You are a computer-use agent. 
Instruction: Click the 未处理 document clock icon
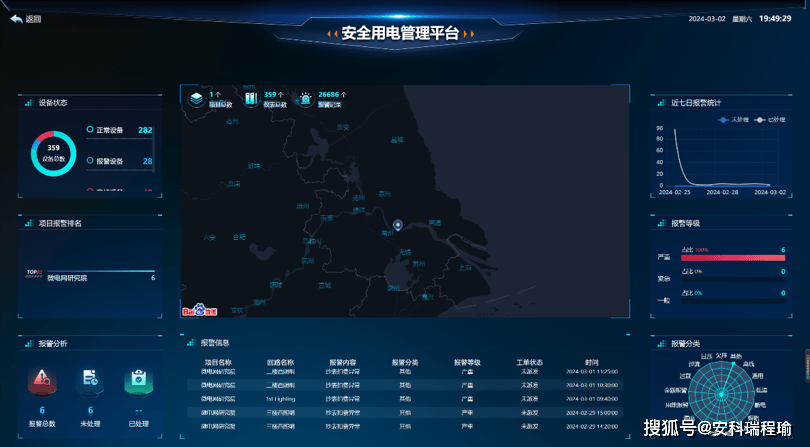[90, 381]
